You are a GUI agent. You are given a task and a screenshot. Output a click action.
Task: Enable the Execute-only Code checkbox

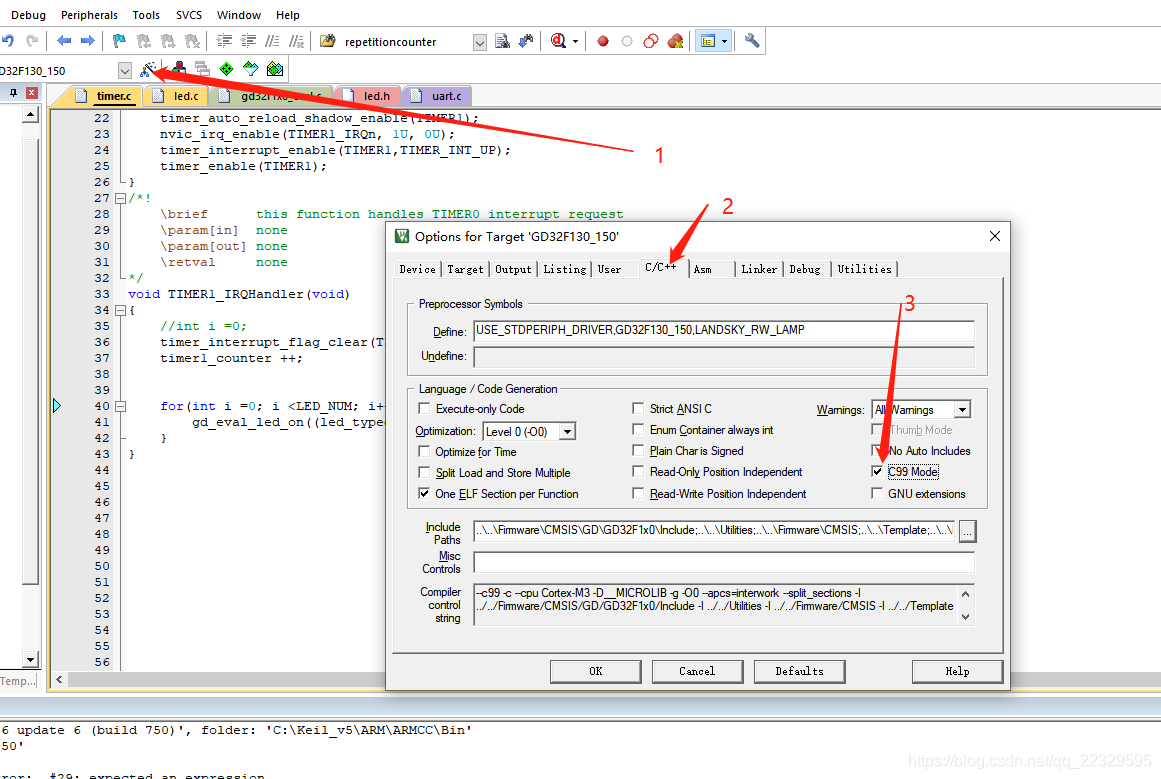[x=424, y=409]
